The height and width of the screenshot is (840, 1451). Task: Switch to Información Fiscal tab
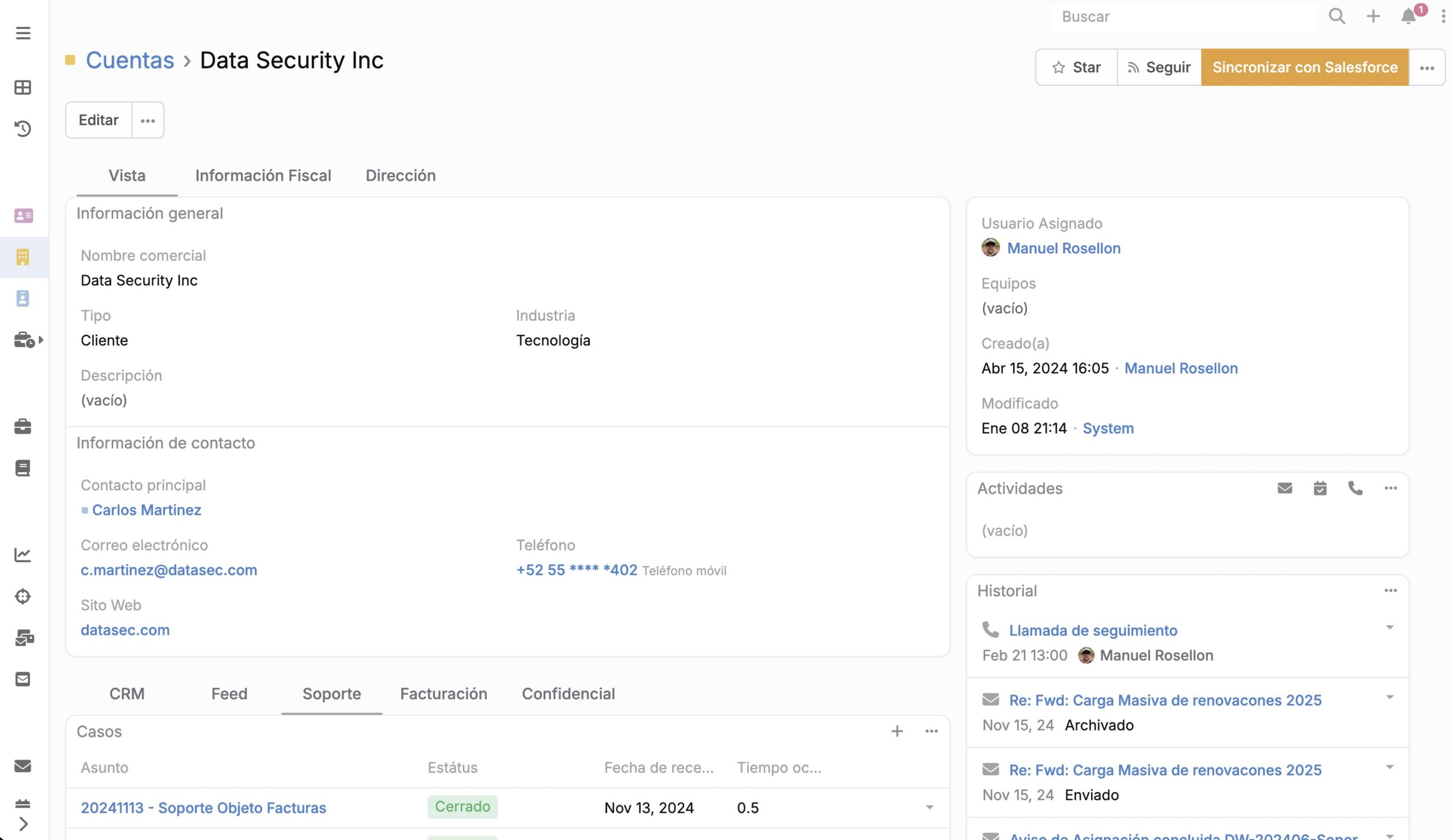[263, 176]
